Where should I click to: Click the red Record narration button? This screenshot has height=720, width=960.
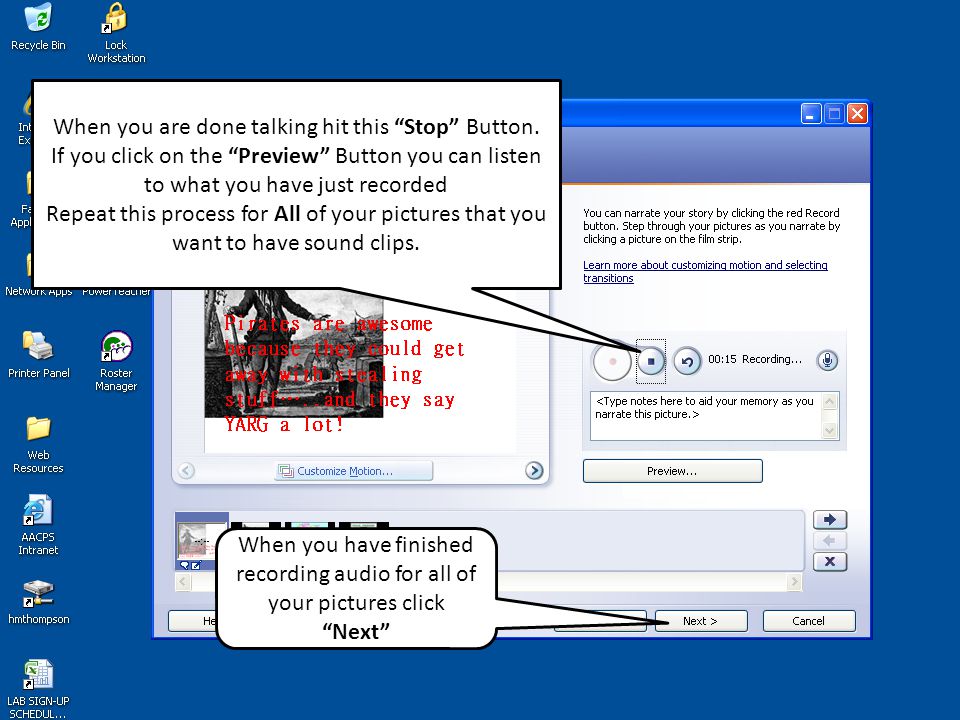612,361
